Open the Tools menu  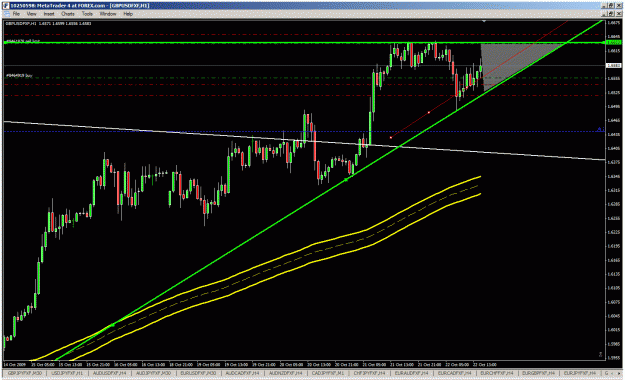tap(87, 14)
